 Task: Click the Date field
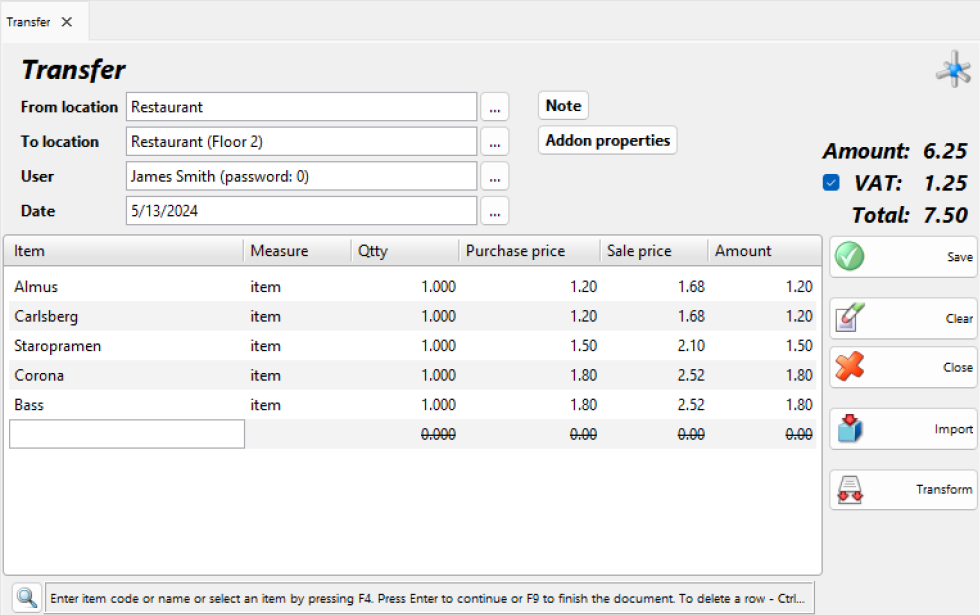coord(301,211)
